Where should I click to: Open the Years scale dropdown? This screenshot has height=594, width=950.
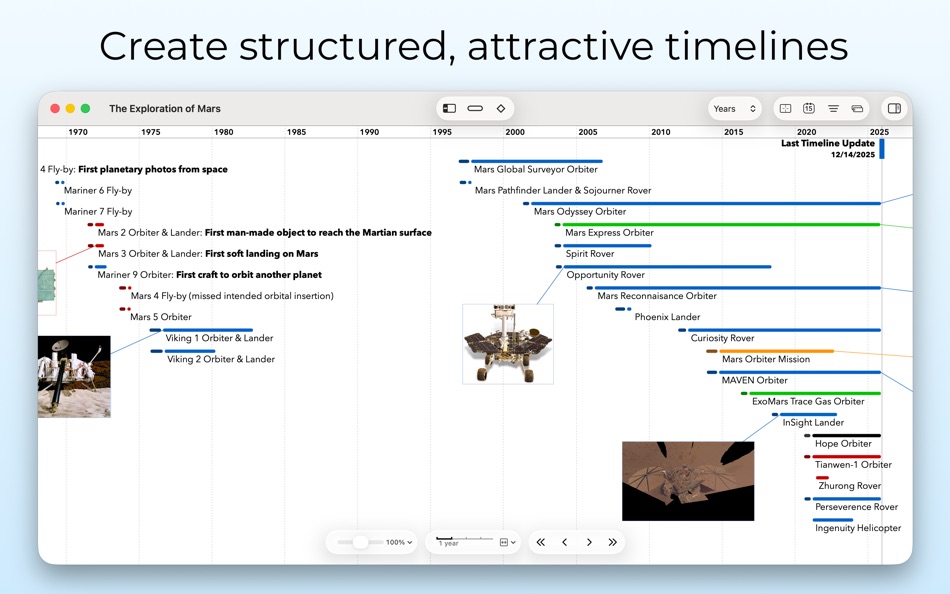tap(734, 108)
